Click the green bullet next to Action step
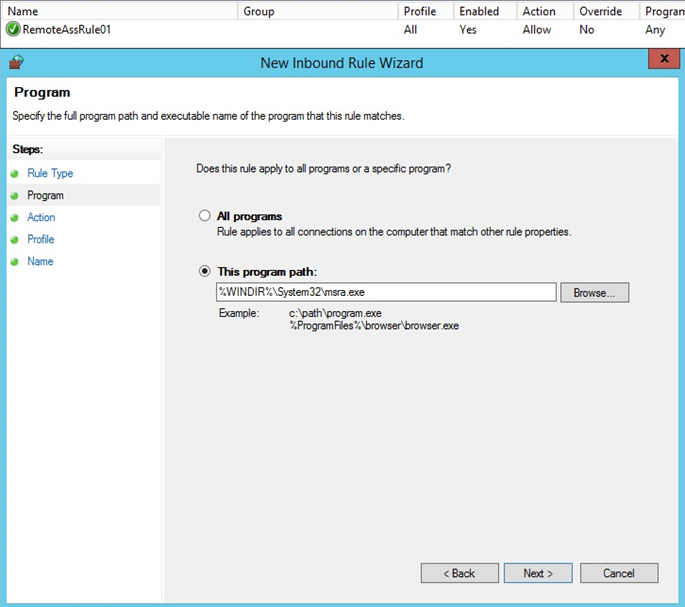 click(14, 218)
